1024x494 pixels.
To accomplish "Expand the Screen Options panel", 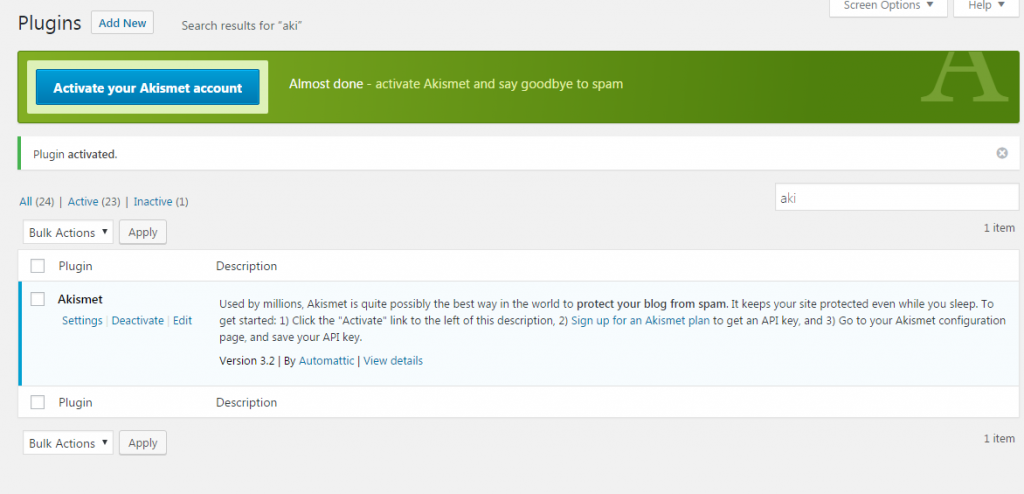I will (888, 6).
